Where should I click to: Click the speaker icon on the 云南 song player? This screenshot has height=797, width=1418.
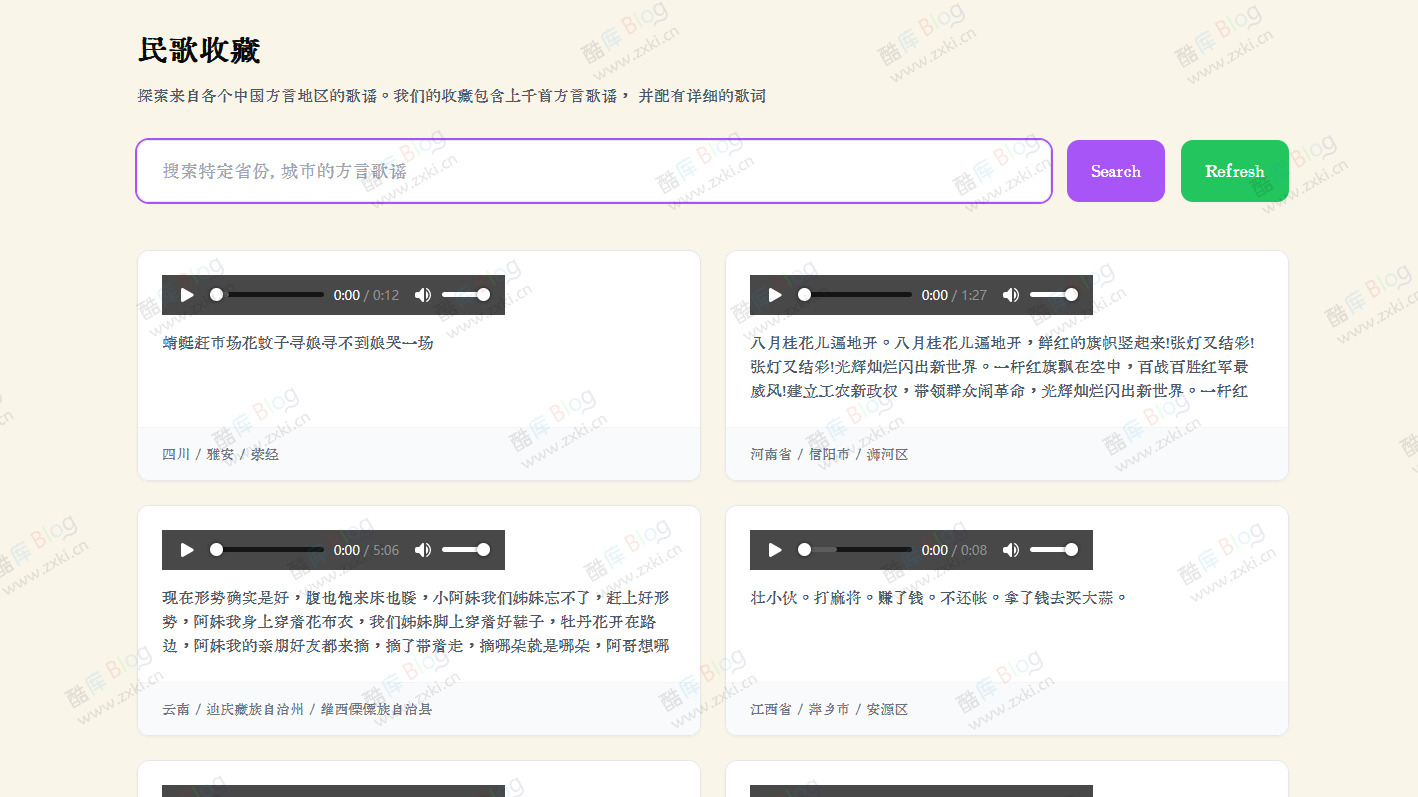click(422, 549)
